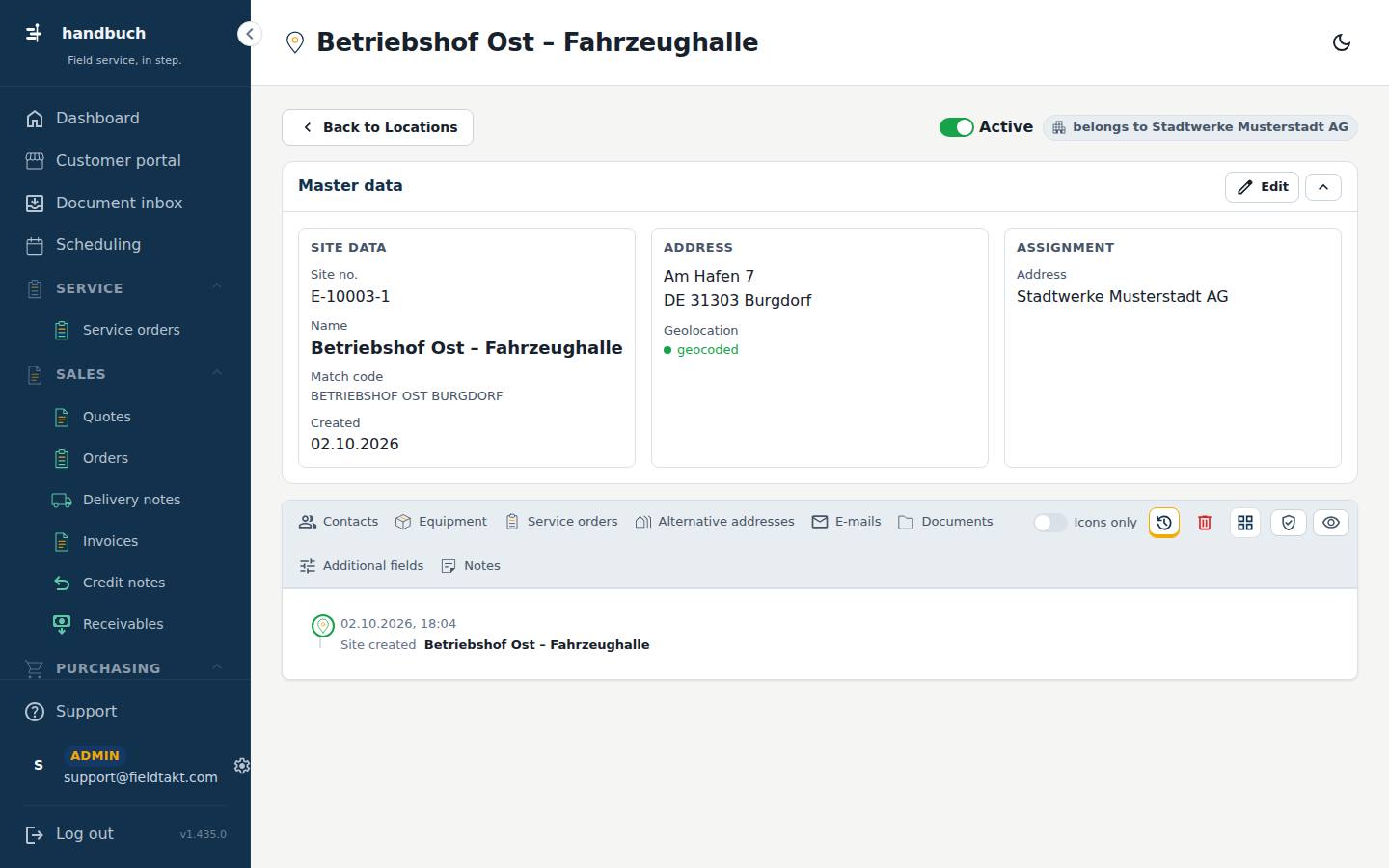Open Dashboard from the sidebar
Image resolution: width=1389 pixels, height=868 pixels.
point(125,119)
